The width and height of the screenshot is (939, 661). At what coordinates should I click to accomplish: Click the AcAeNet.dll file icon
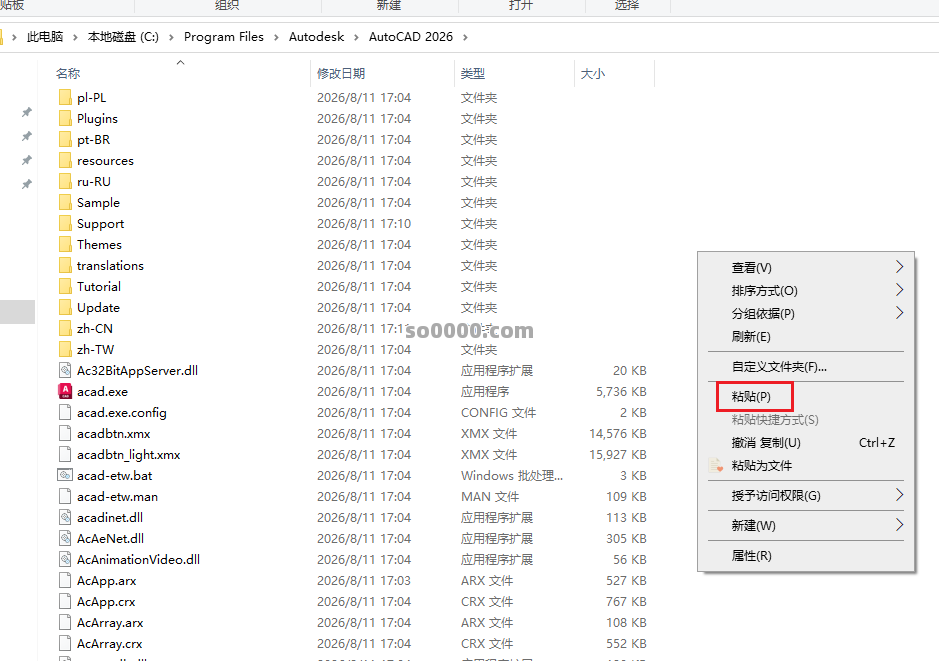(65, 538)
